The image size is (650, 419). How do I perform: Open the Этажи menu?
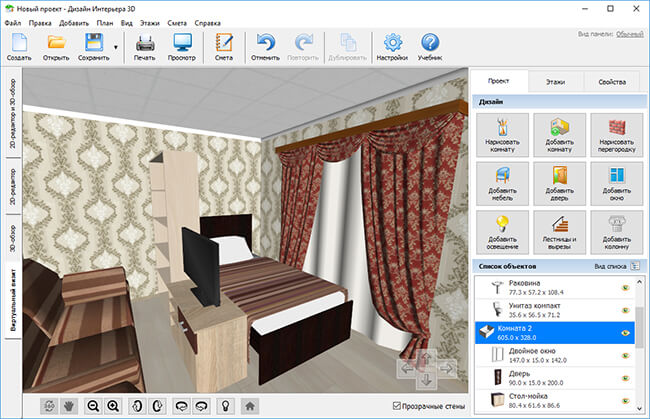150,23
